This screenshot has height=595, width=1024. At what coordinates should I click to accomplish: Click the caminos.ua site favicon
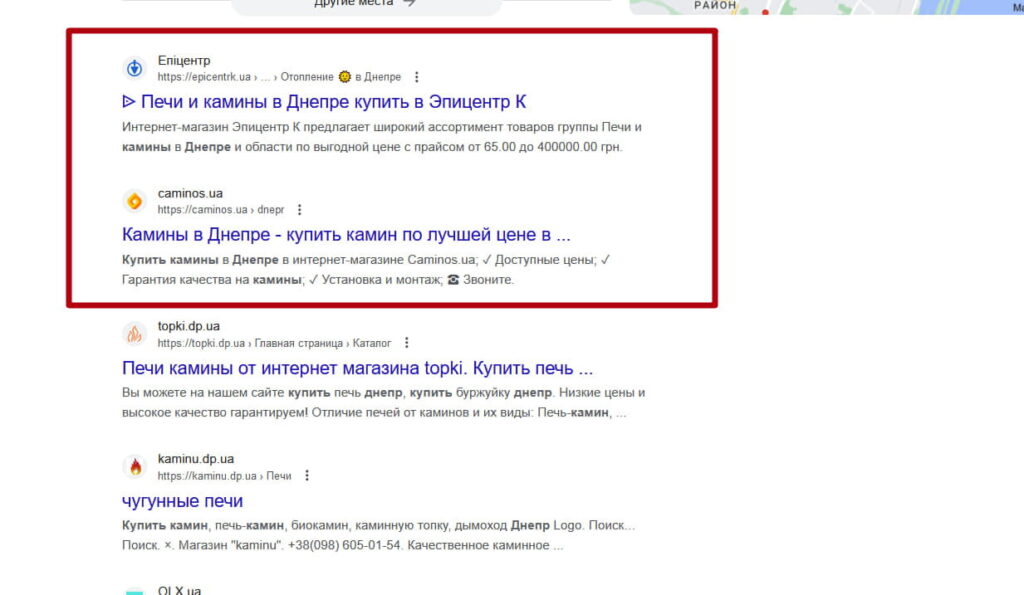[x=135, y=201]
